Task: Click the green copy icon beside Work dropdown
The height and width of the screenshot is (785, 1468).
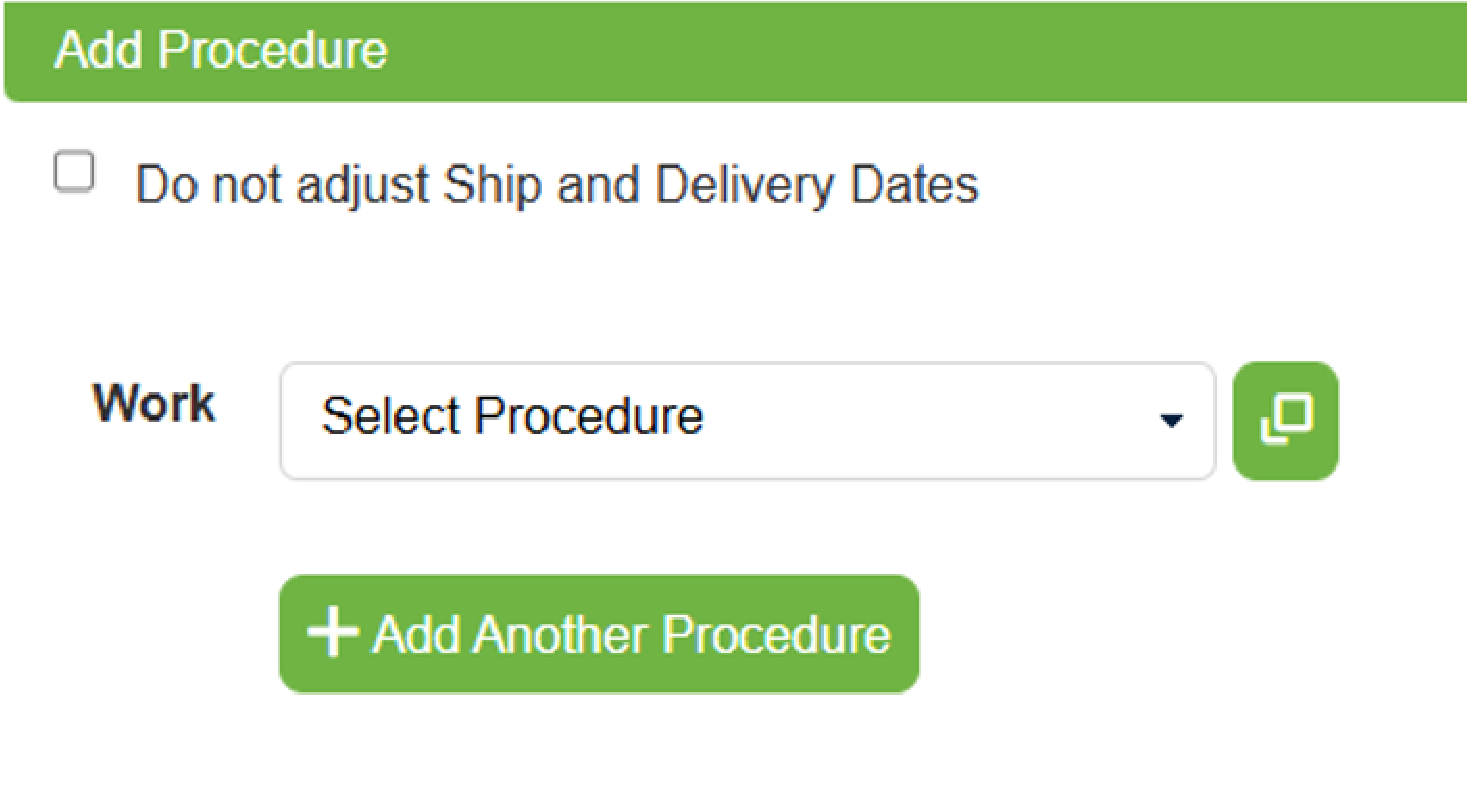Action: pyautogui.click(x=1286, y=421)
